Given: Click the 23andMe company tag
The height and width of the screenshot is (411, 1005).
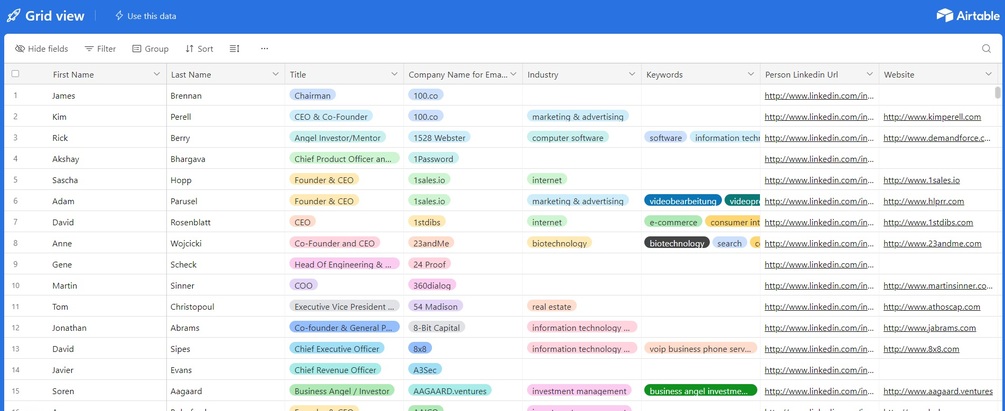Looking at the screenshot, I should click(x=431, y=244).
